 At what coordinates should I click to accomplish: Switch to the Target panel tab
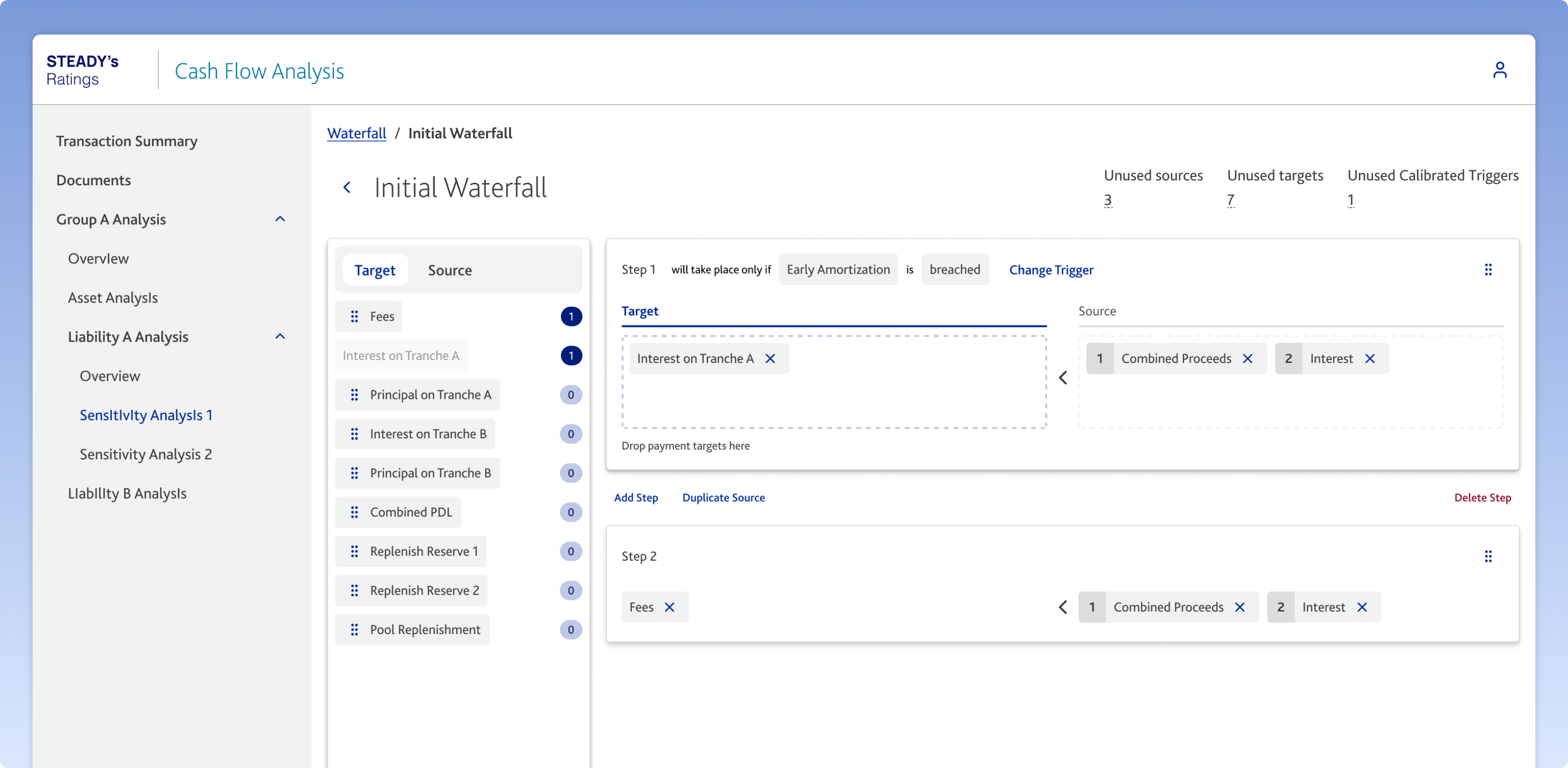[x=374, y=270]
